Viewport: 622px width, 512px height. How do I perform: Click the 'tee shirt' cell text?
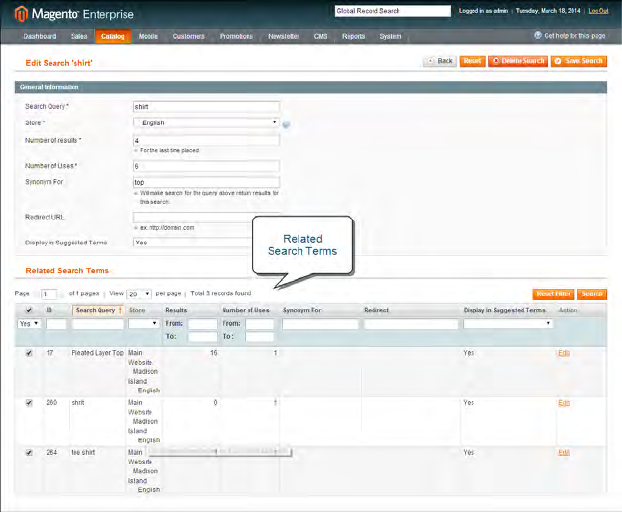coord(83,453)
